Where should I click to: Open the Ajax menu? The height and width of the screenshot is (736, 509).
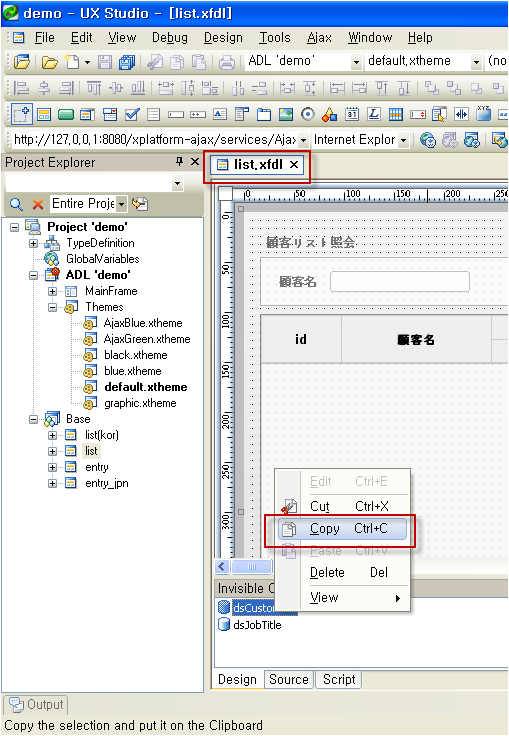point(319,38)
